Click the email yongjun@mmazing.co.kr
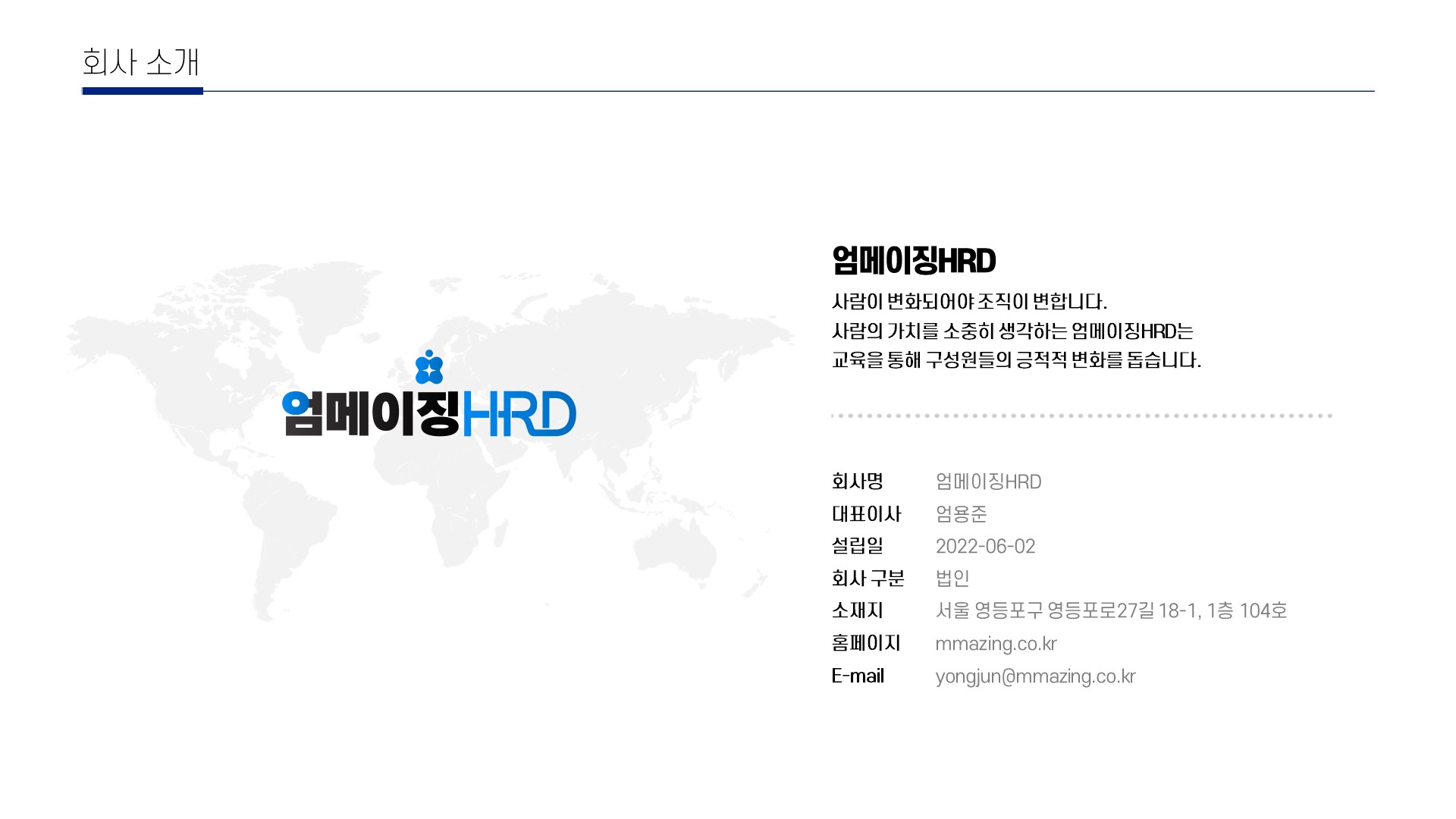 click(1035, 676)
